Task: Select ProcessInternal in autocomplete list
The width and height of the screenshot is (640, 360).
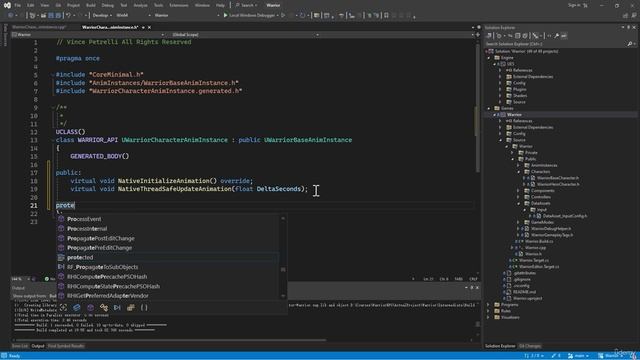Action: (167, 229)
